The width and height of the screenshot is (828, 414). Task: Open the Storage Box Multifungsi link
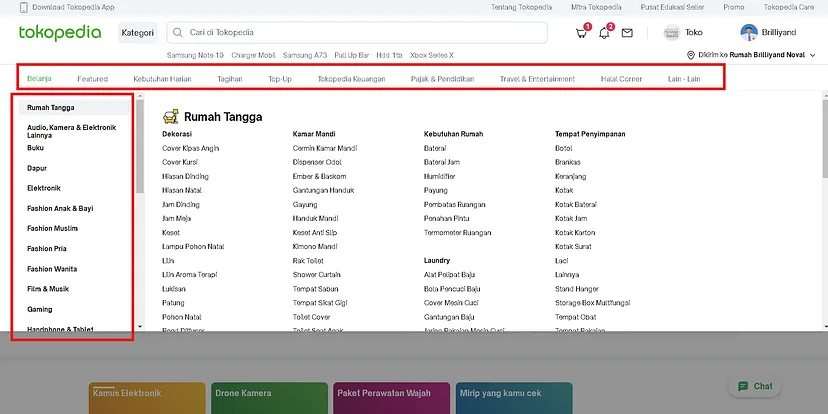click(592, 303)
